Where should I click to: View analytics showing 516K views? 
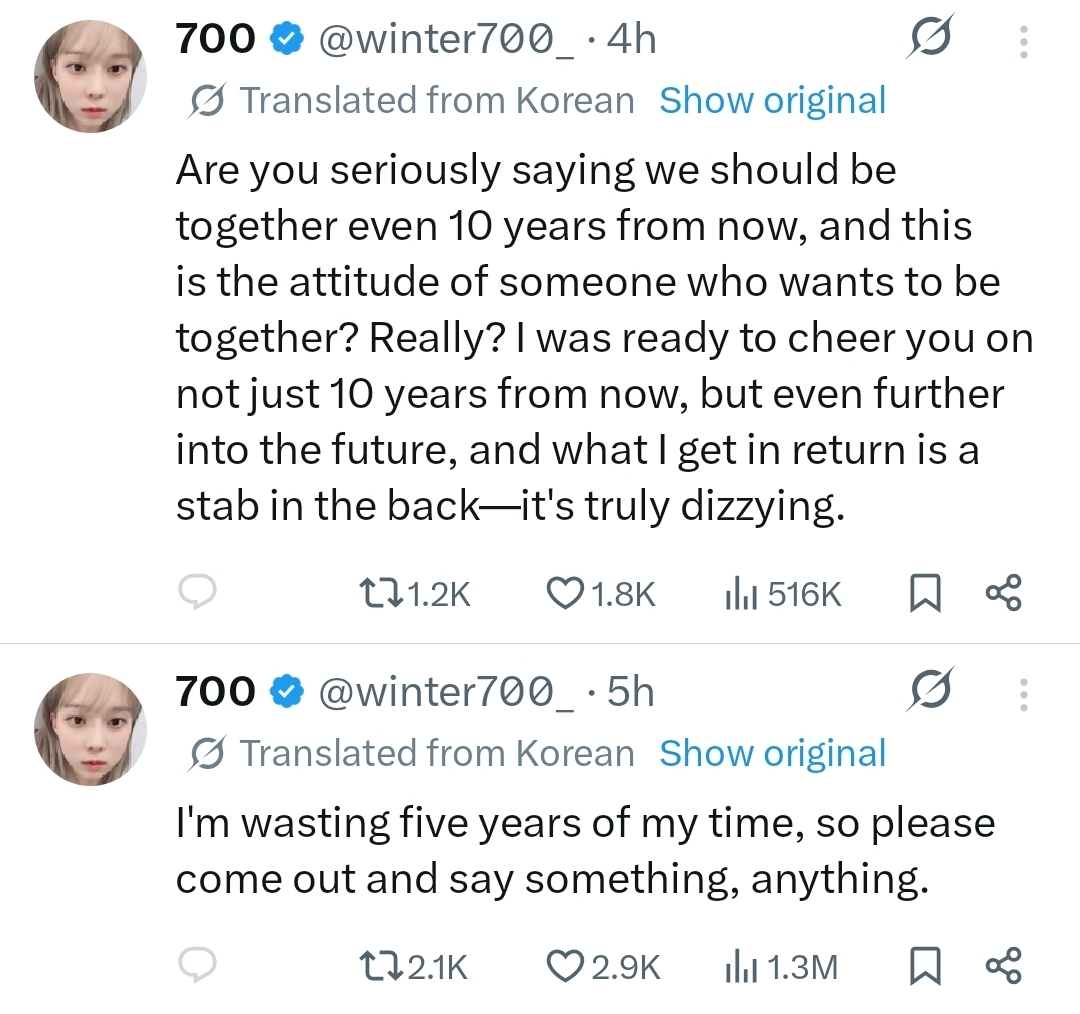point(782,594)
